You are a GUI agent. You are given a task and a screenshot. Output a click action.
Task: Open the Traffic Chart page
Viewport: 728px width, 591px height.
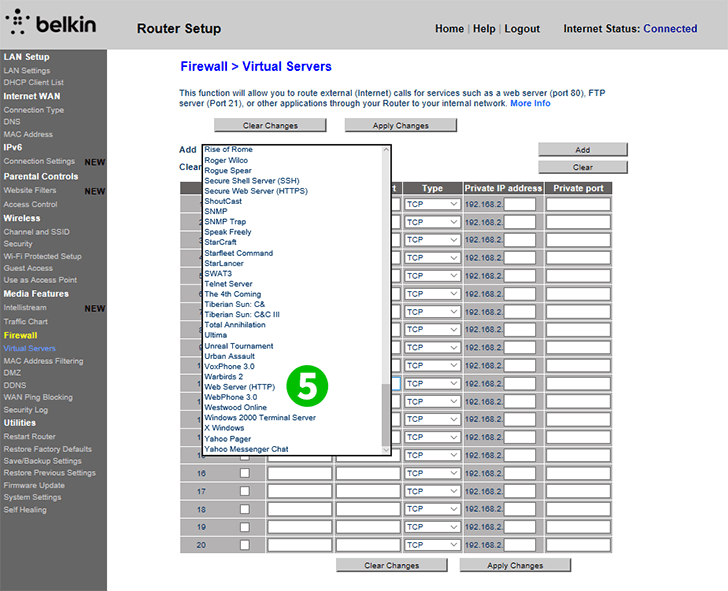26,321
